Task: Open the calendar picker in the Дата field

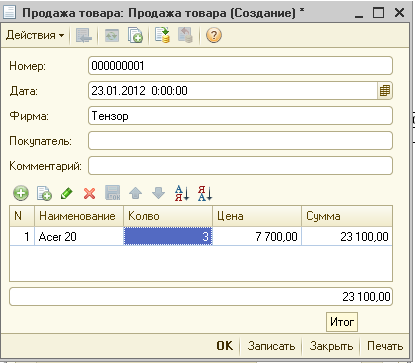Action: point(385,91)
